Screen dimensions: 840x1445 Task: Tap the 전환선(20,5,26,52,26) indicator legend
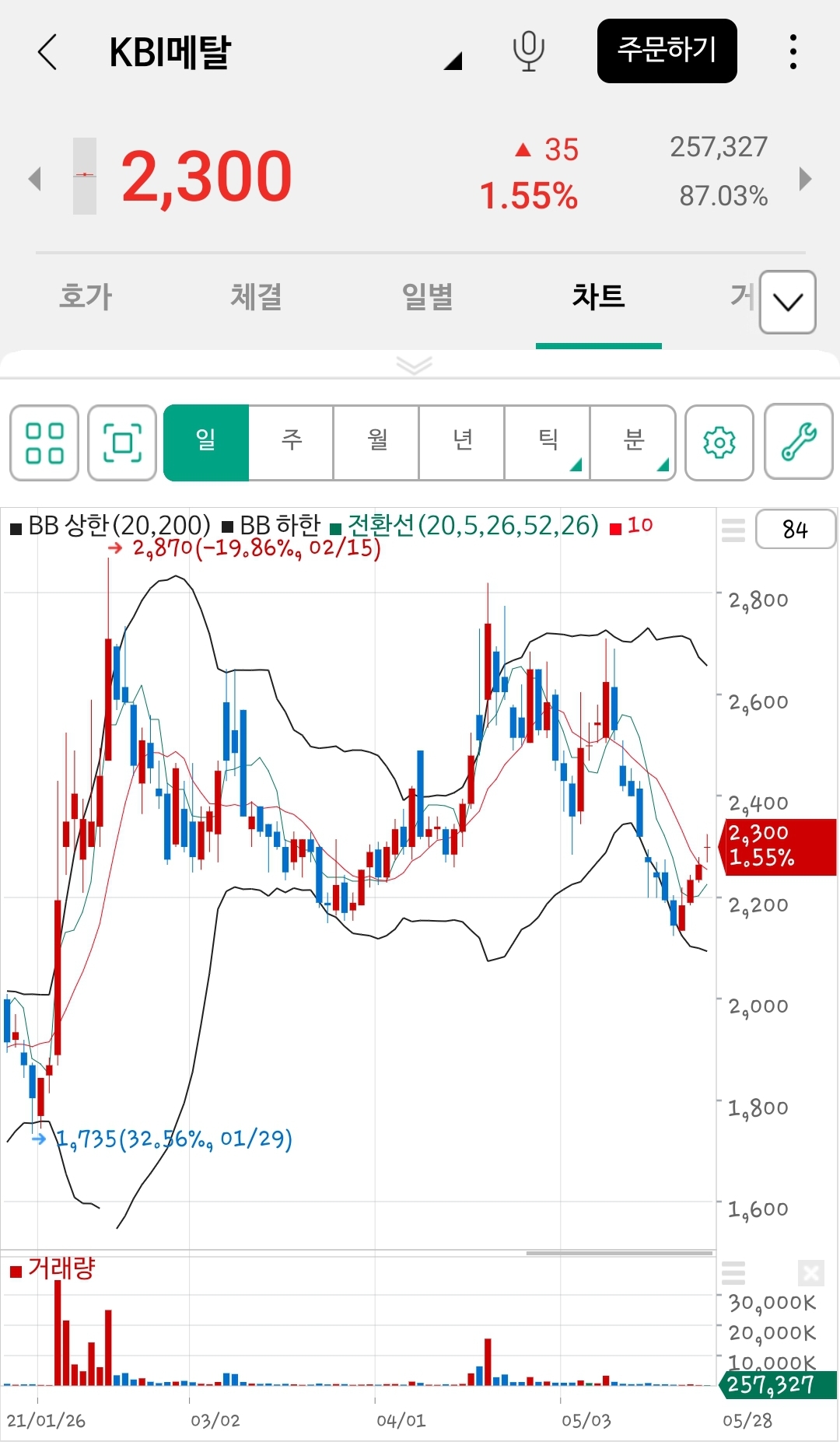(465, 526)
